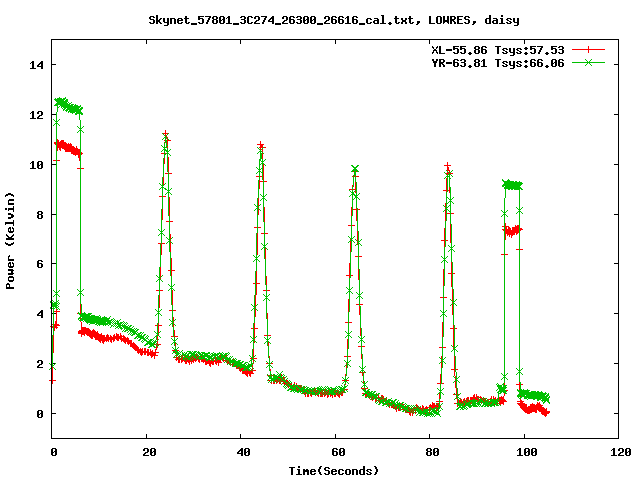Click the y-axis tick label 8
This screenshot has width=640, height=480.
[40, 215]
